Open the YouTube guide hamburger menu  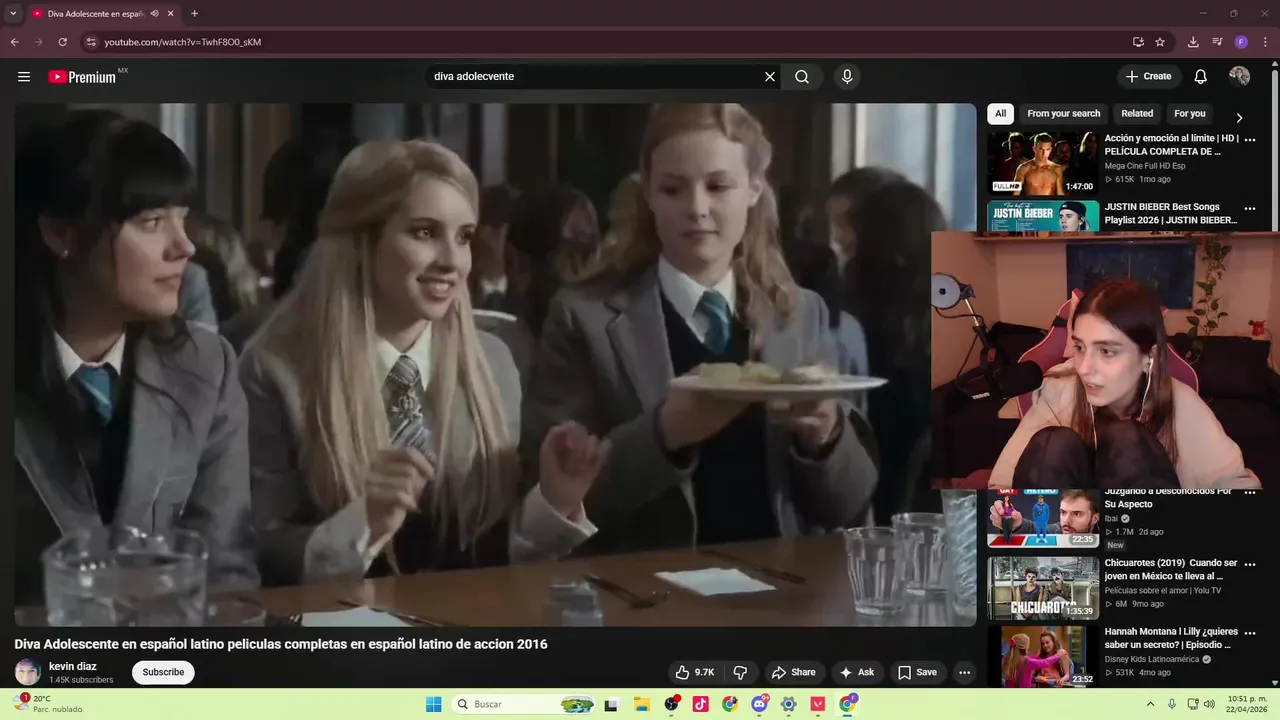24,77
